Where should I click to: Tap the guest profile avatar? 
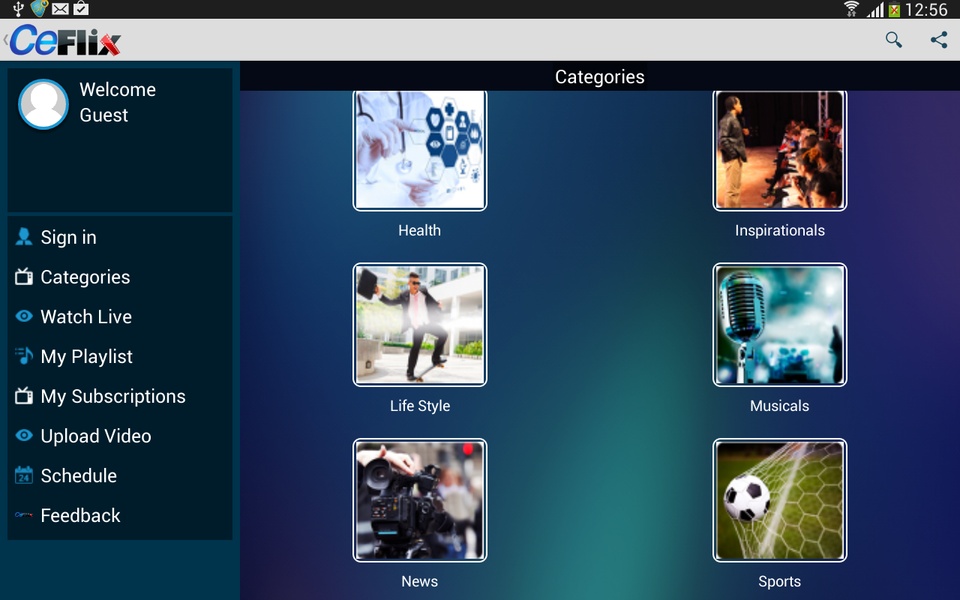(x=43, y=104)
